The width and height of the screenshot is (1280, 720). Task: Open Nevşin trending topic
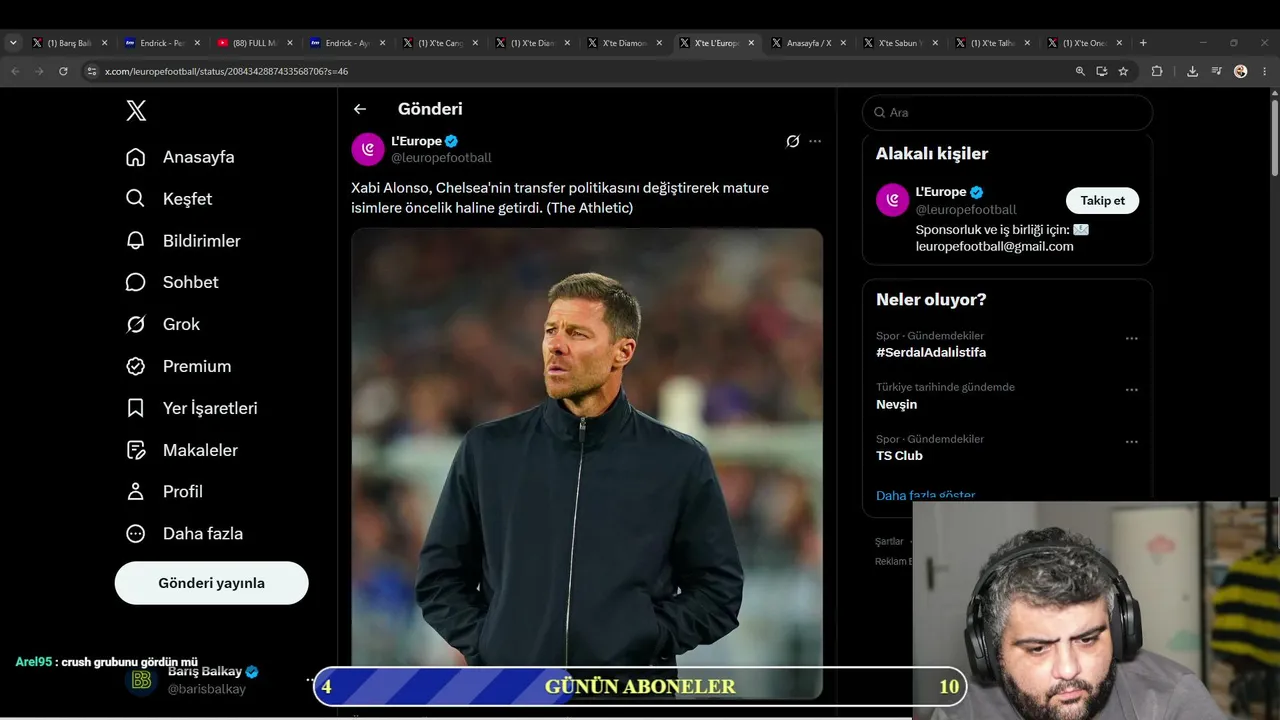(896, 404)
